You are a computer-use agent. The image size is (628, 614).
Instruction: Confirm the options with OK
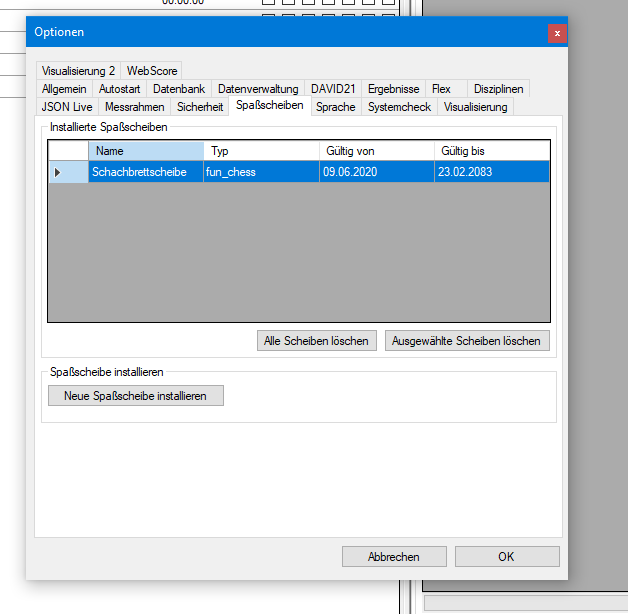click(x=506, y=557)
